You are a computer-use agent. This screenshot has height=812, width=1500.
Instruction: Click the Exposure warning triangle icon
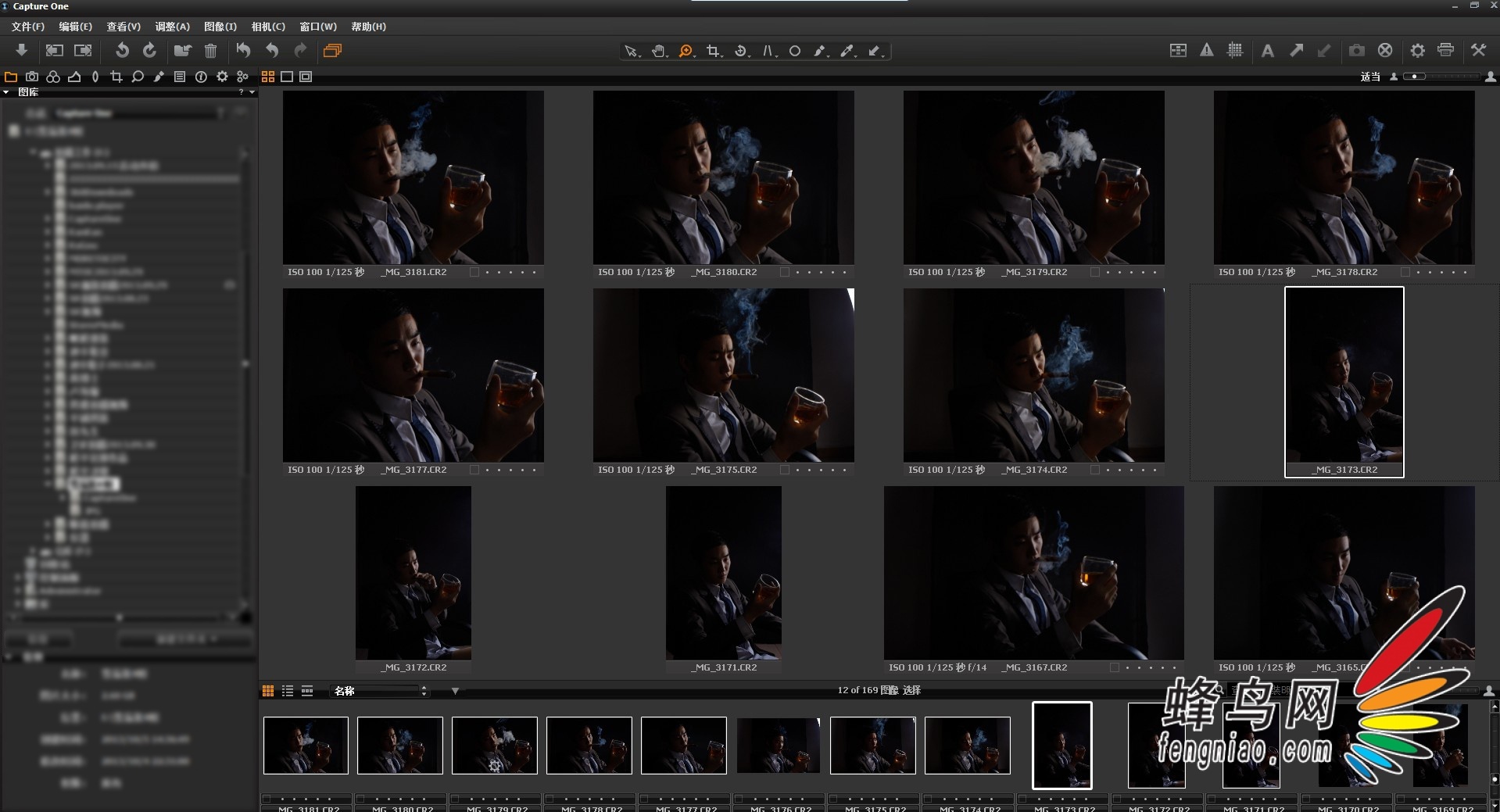click(1207, 50)
